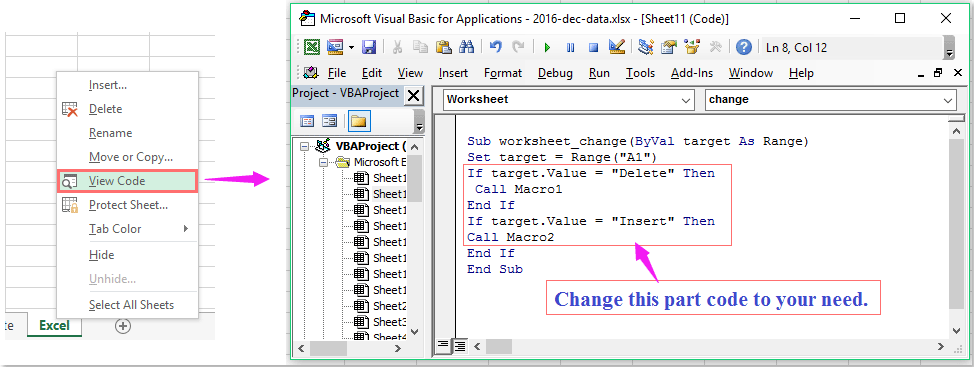
Task: Open Project Explorer from toolbar icon
Action: pos(646,47)
